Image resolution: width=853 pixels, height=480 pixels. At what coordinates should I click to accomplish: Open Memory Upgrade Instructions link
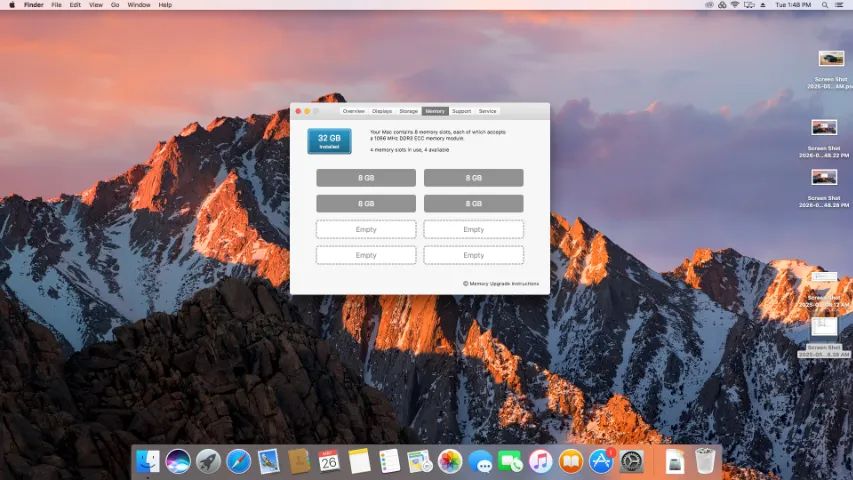501,284
